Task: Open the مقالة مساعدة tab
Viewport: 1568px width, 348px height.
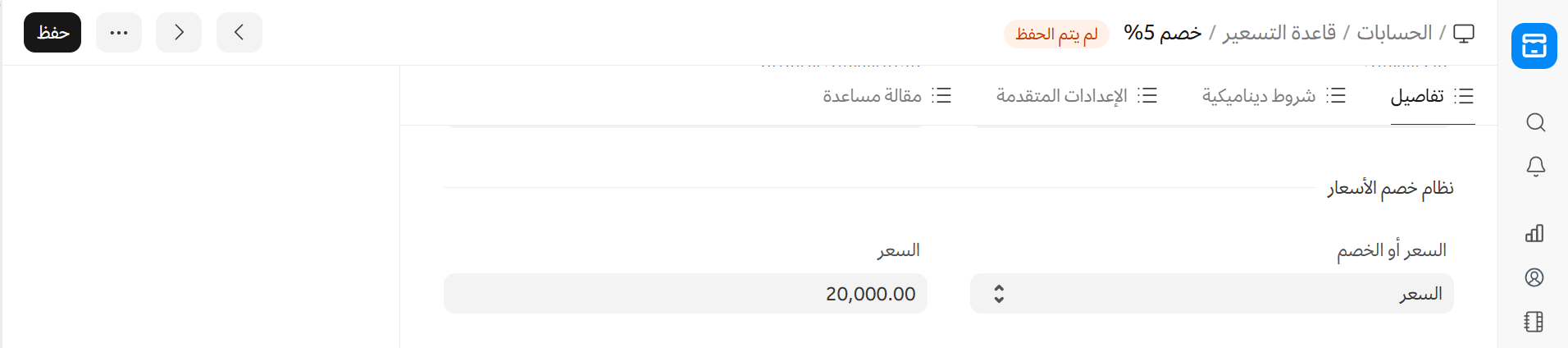Action: (x=887, y=96)
